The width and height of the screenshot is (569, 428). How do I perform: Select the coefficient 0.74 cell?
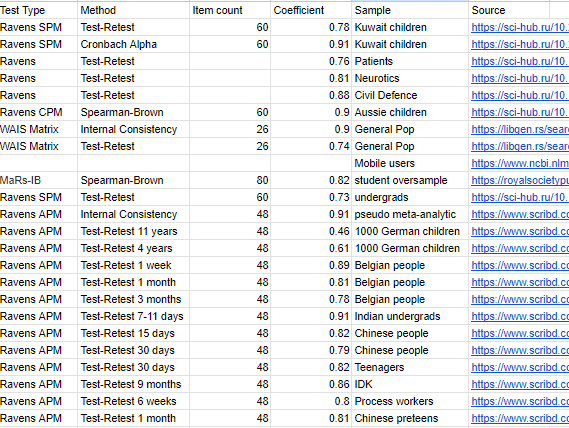[x=311, y=146]
